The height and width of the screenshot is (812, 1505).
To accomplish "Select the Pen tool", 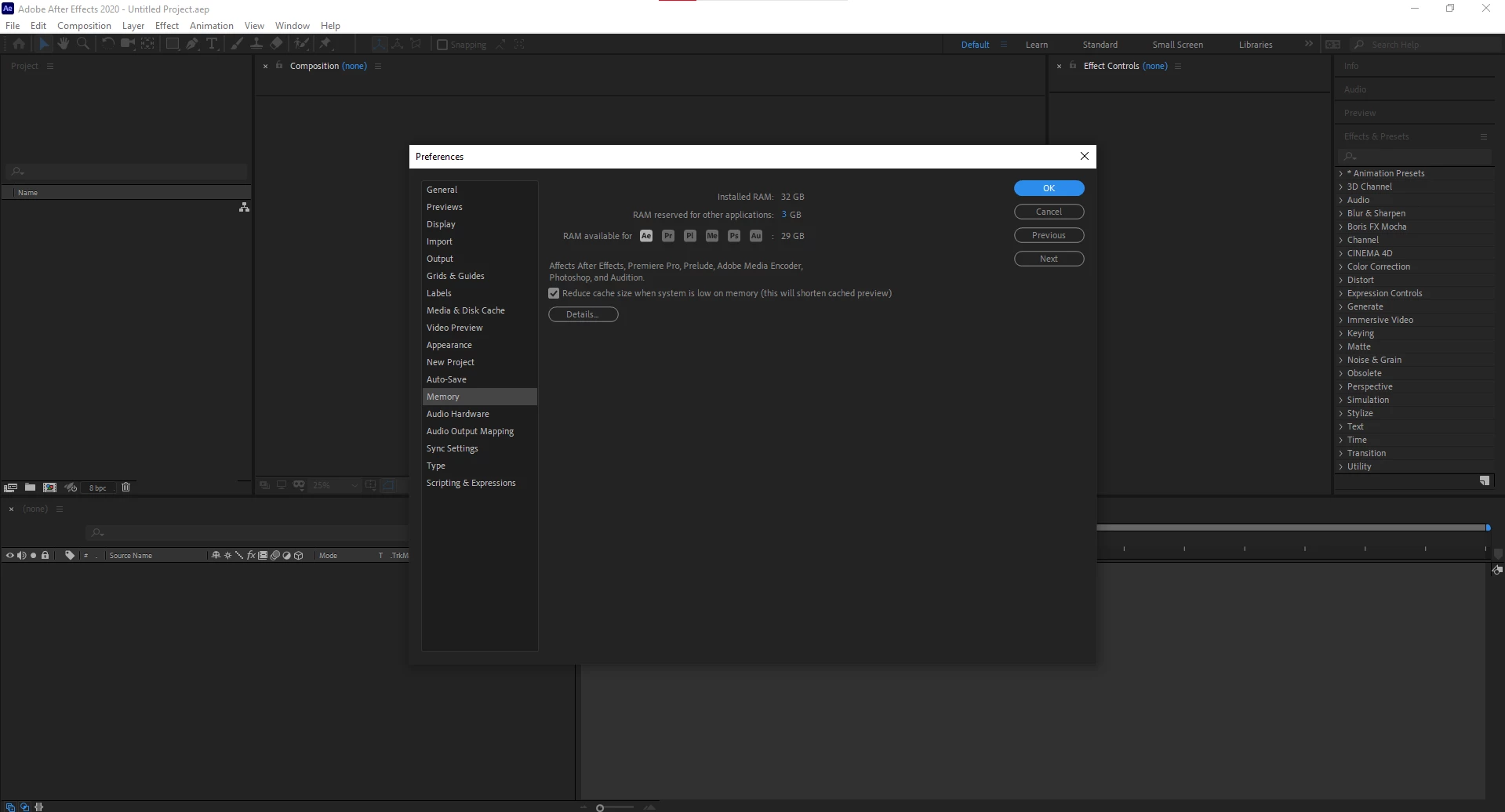I will pos(192,44).
